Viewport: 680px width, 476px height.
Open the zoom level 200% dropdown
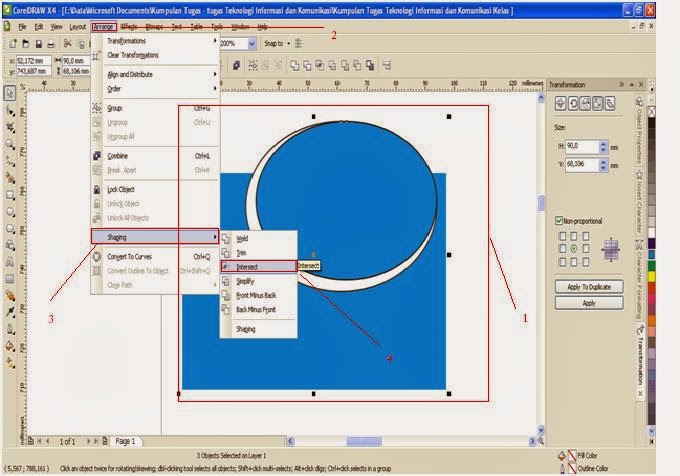click(x=252, y=43)
